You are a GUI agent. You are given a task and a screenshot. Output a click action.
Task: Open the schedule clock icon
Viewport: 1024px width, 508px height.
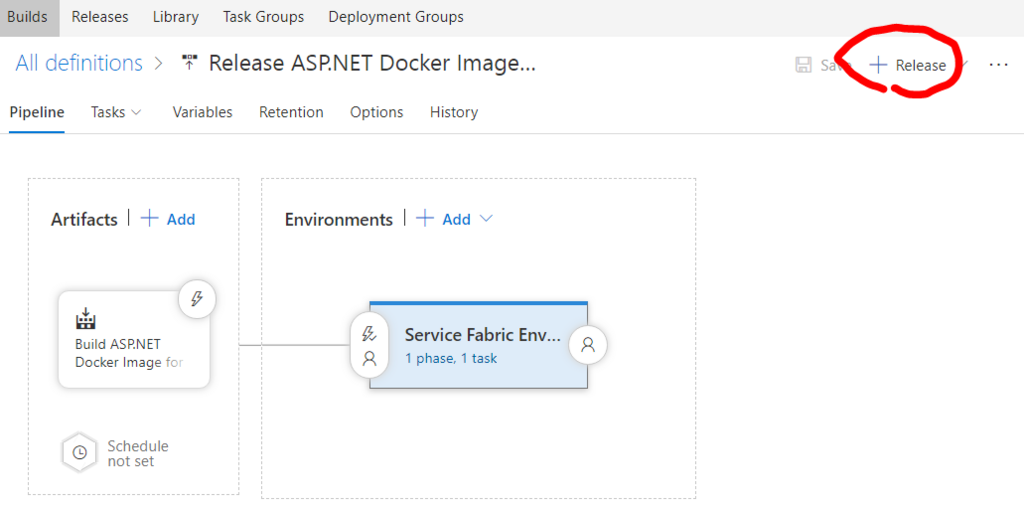tap(80, 452)
